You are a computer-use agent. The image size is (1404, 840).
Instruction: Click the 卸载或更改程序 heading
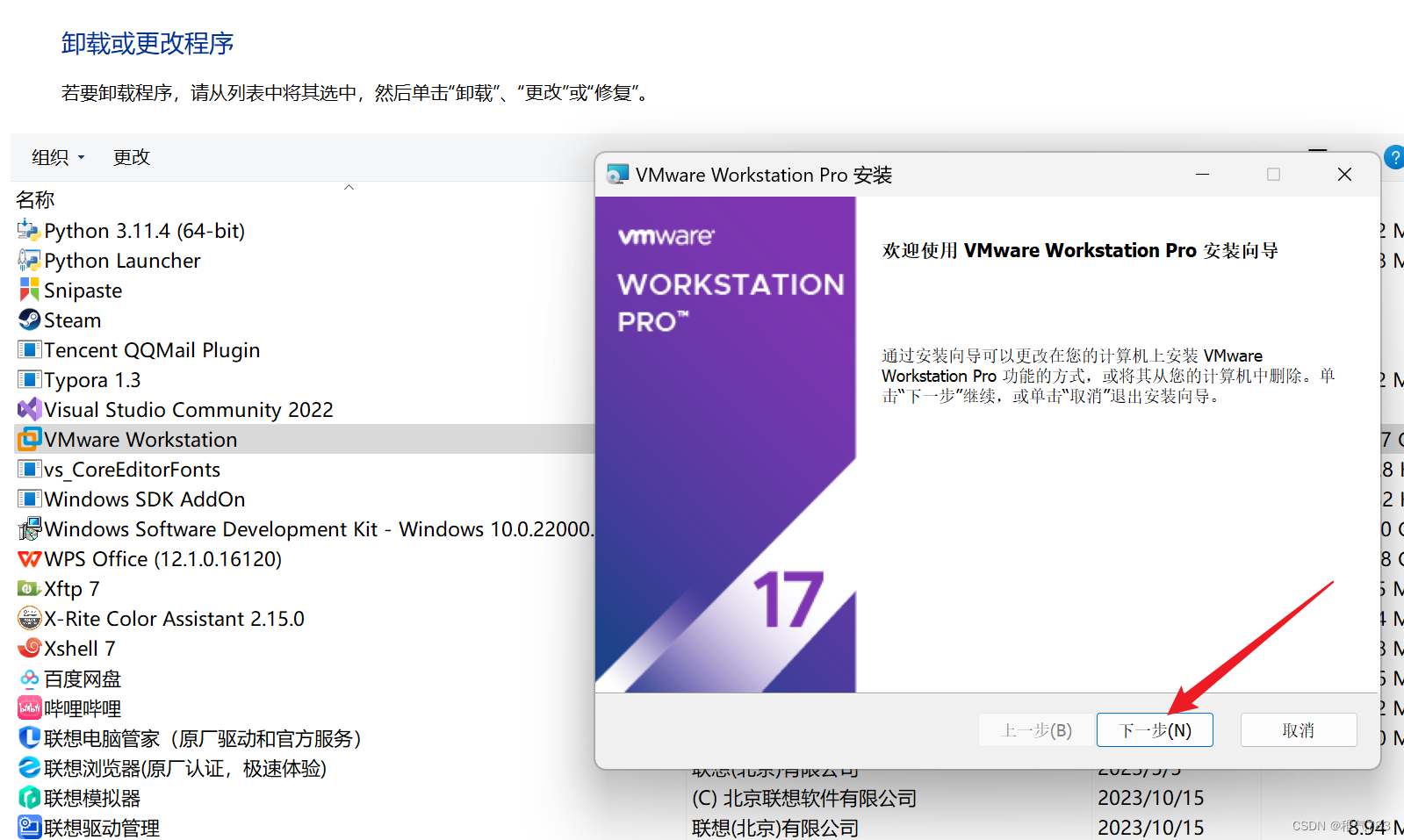[x=148, y=43]
